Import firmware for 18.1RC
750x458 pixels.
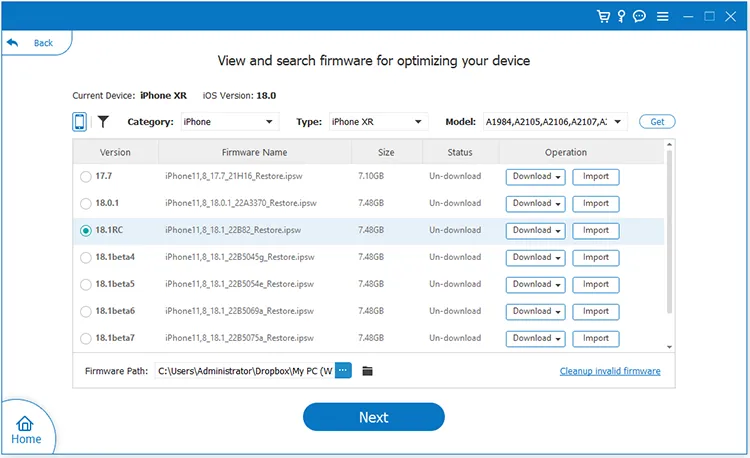596,231
